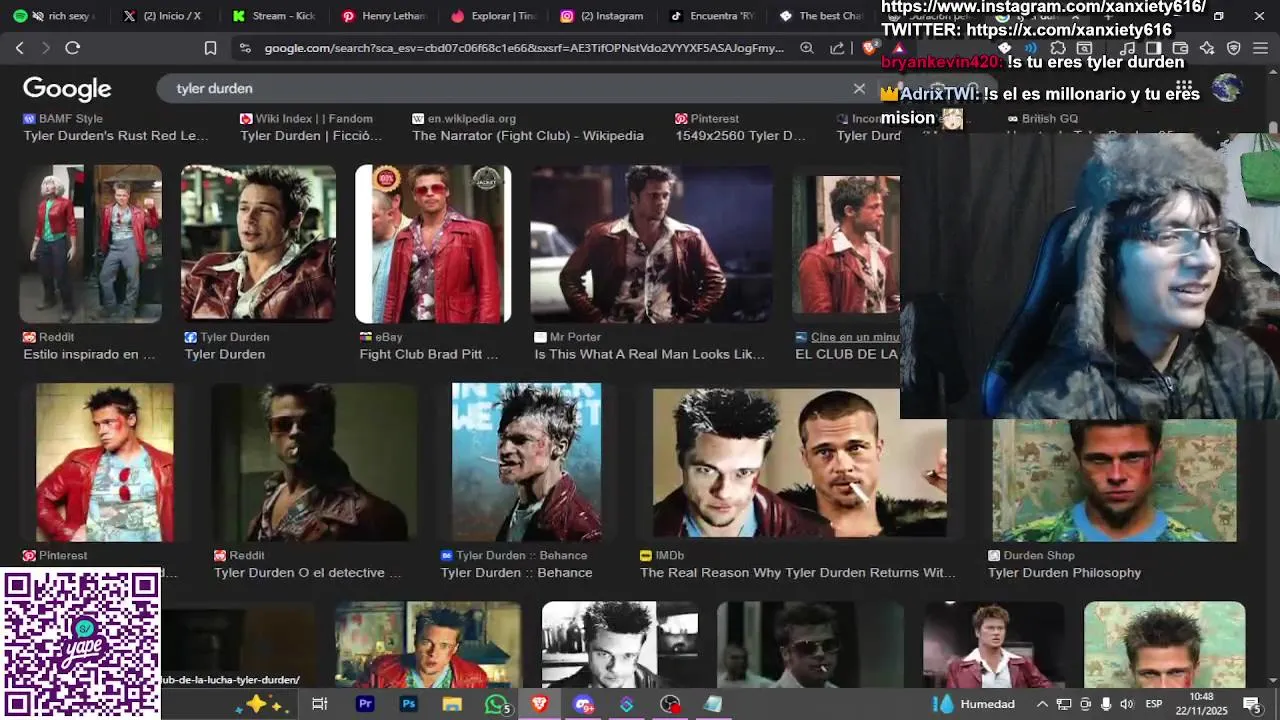Open File Explorer folder in taskbar
Image resolution: width=1280 pixels, height=720 pixels.
452,704
